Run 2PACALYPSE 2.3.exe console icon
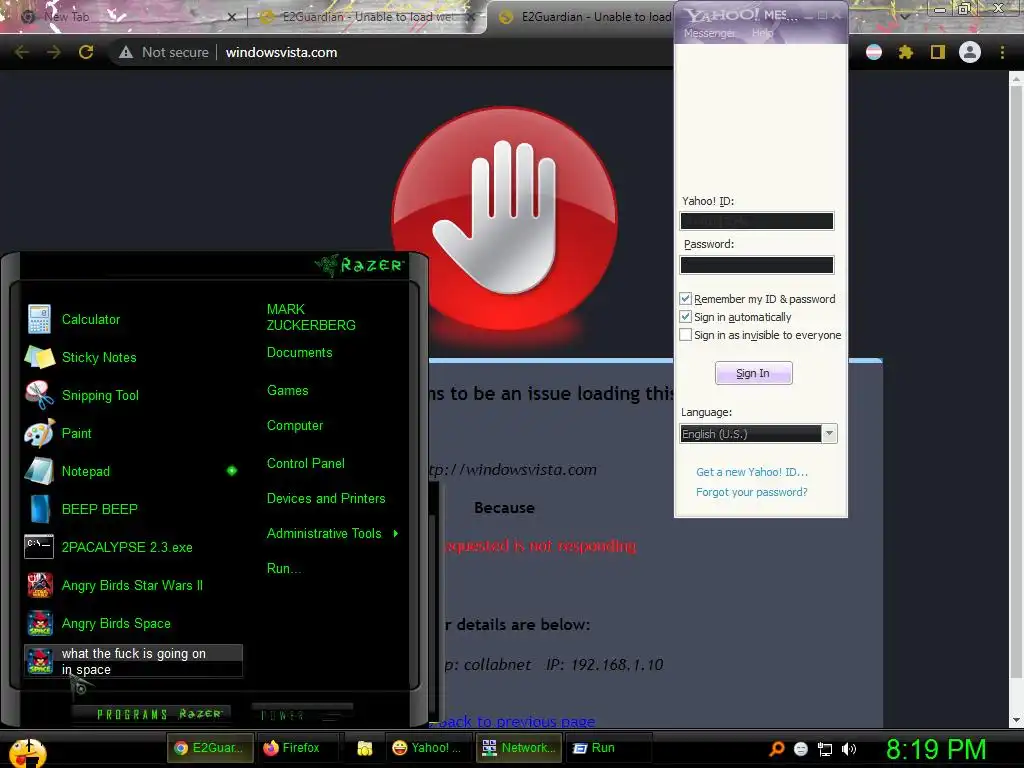 click(x=39, y=547)
